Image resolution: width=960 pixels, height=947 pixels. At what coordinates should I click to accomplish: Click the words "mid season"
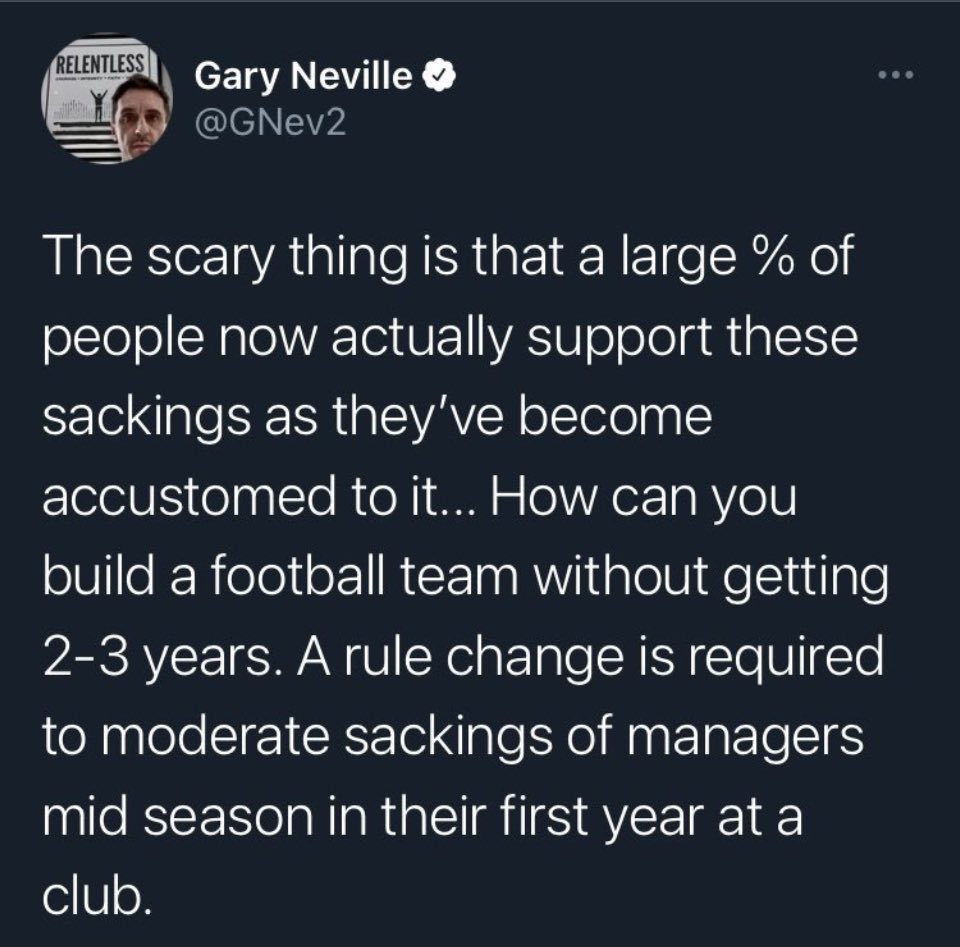click(178, 817)
